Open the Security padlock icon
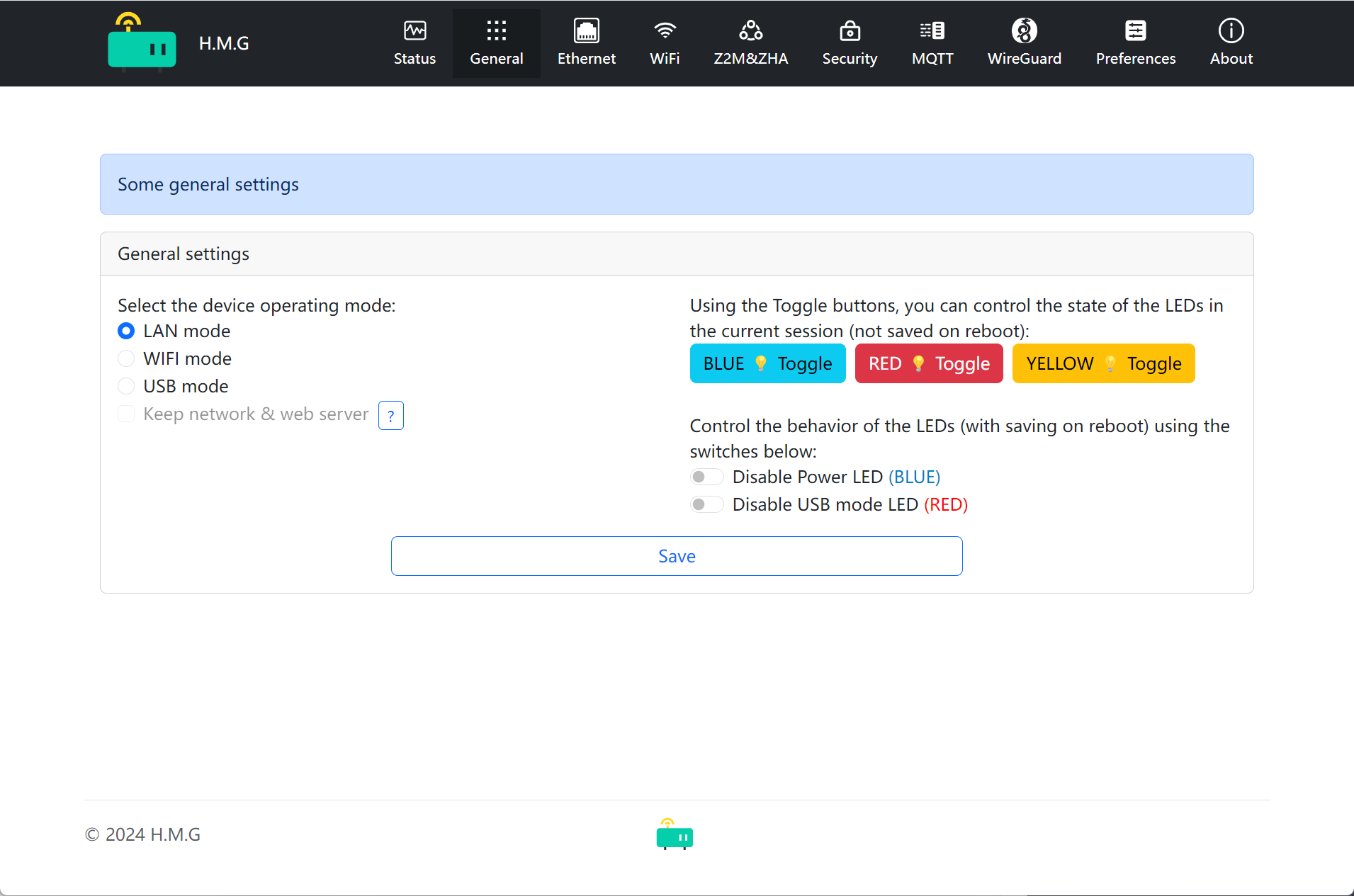The image size is (1354, 896). [849, 30]
